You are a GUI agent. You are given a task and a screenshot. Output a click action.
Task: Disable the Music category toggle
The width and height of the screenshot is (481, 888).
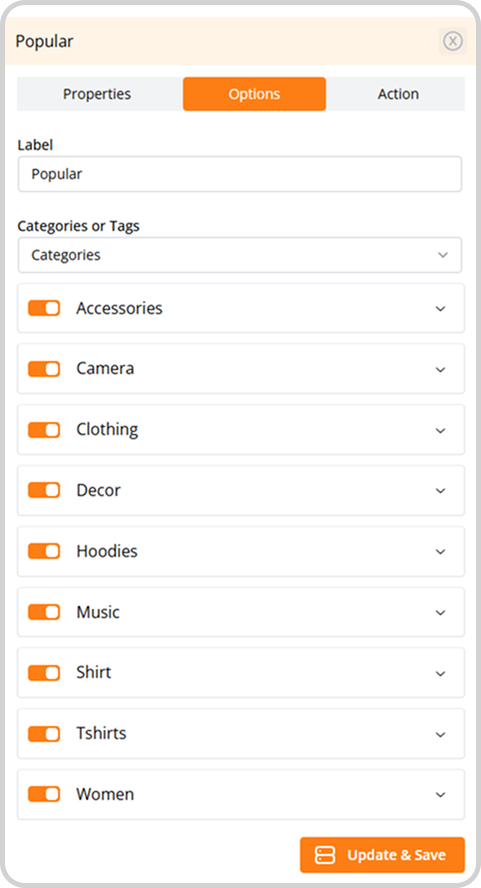[44, 612]
